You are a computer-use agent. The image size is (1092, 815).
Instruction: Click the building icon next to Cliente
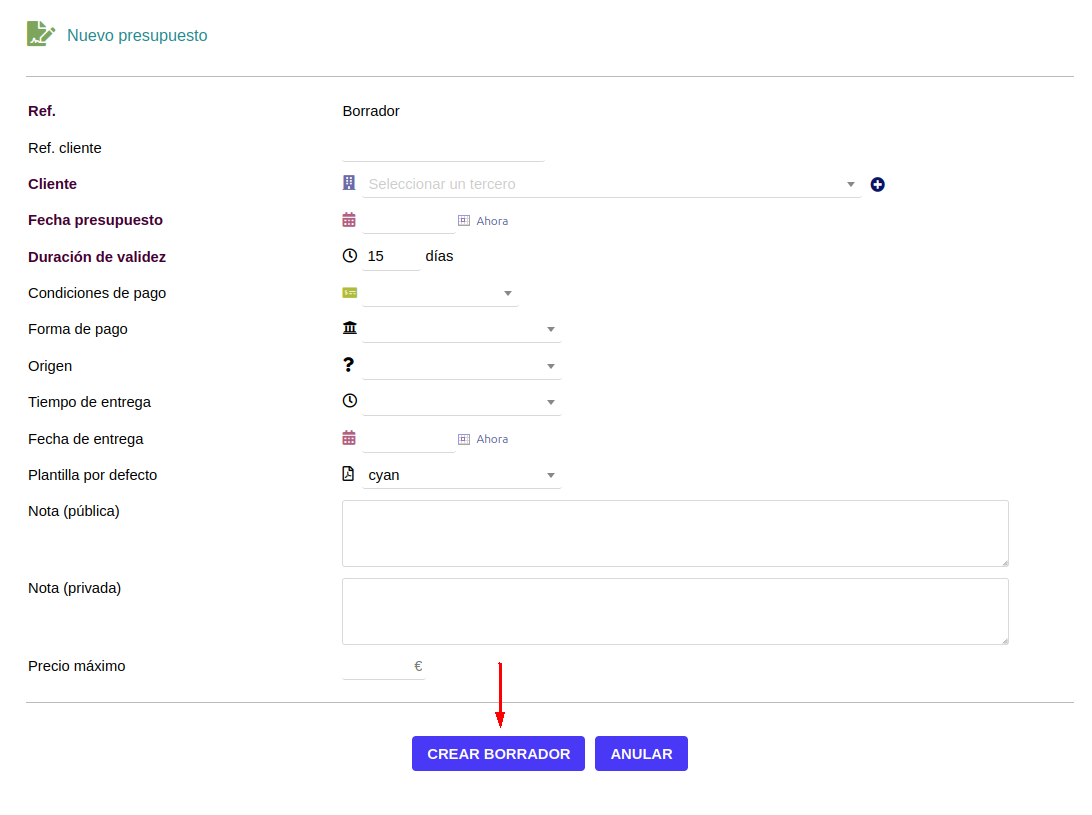click(x=349, y=183)
